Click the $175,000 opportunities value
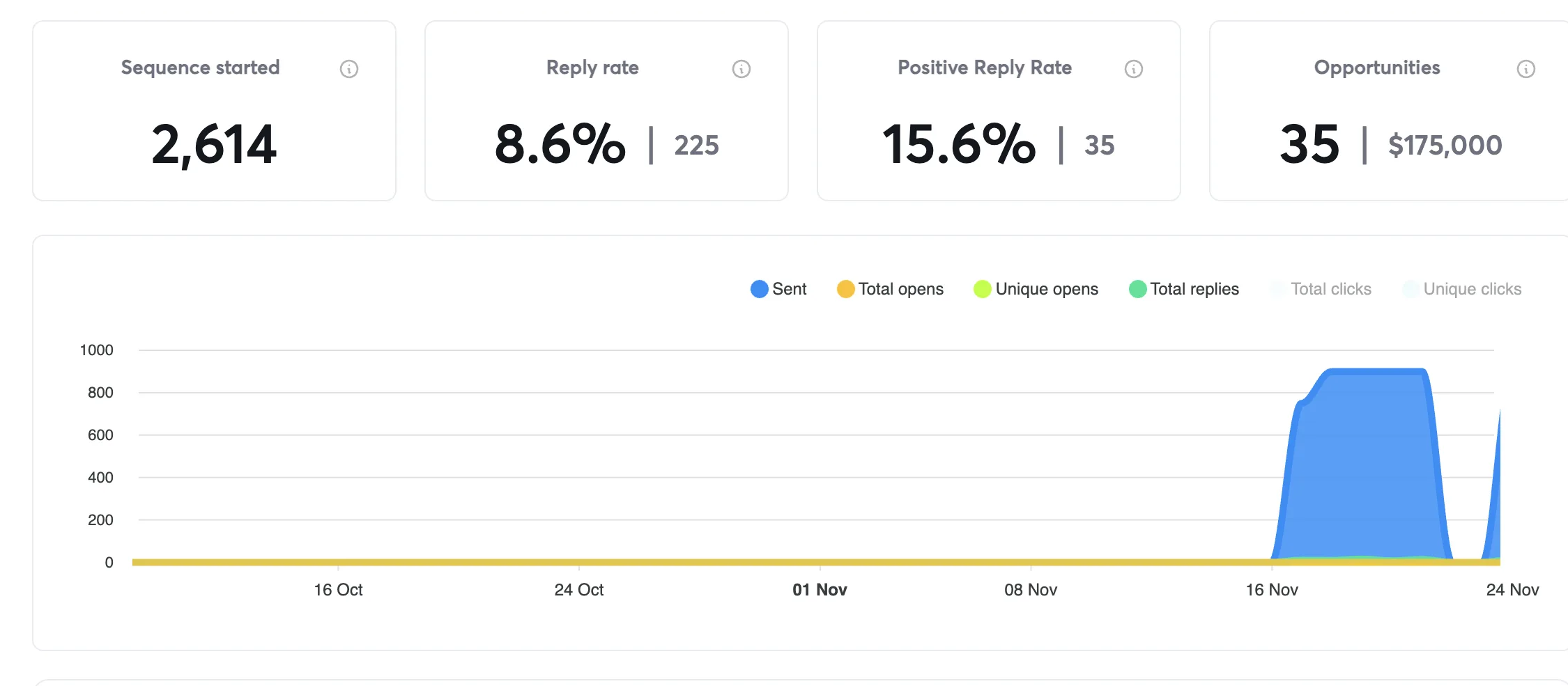Image resolution: width=1568 pixels, height=686 pixels. (1445, 146)
